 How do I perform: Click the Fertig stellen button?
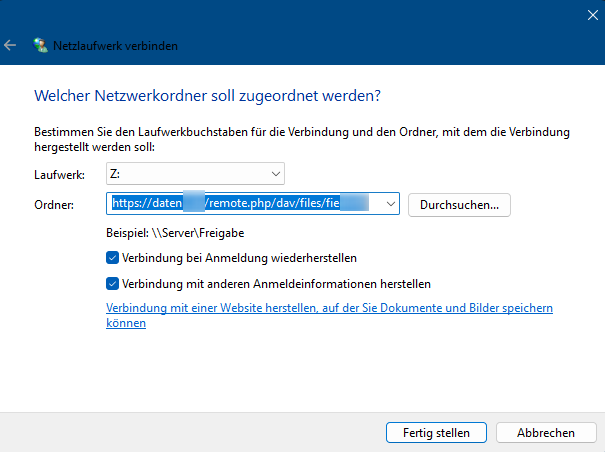tap(435, 432)
